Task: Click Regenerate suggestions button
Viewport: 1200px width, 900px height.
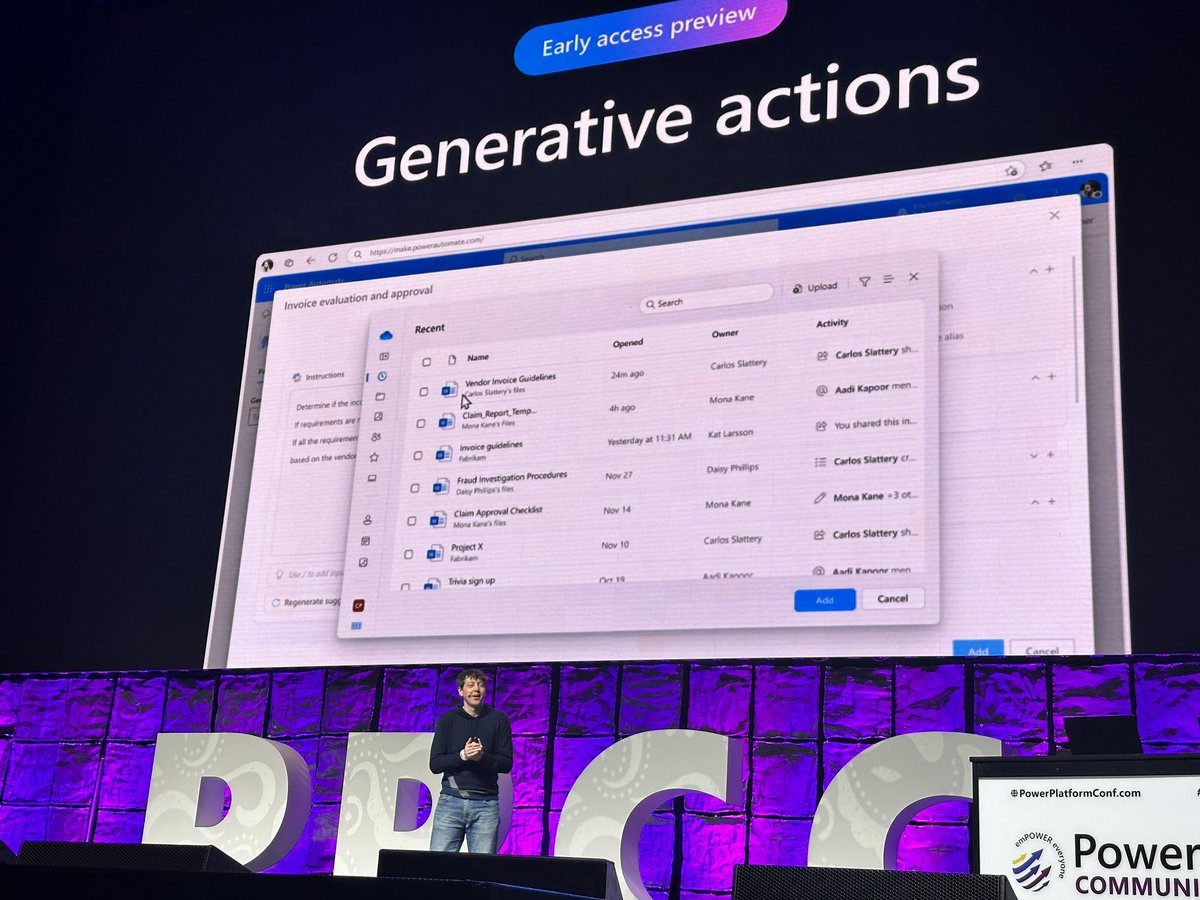Action: [308, 603]
